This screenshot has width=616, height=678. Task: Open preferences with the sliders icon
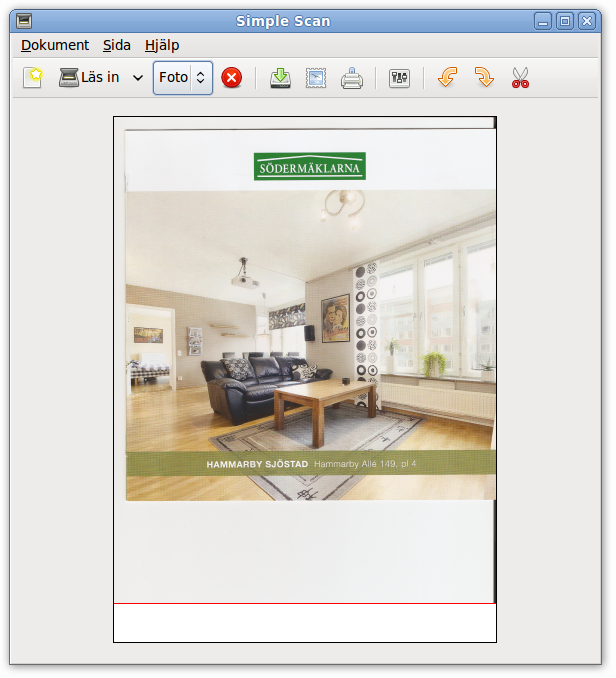(399, 78)
